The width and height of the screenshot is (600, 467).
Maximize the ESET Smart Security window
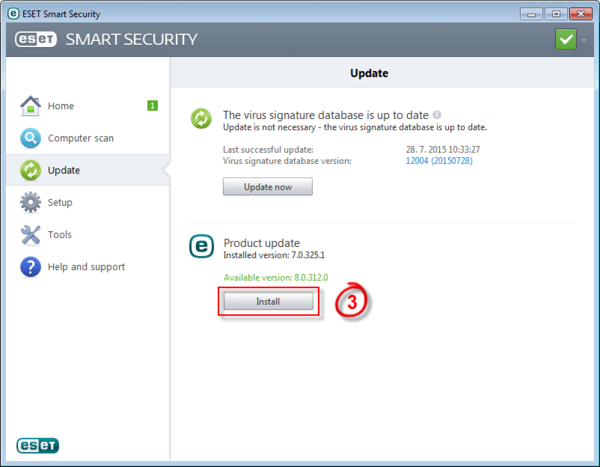556,14
